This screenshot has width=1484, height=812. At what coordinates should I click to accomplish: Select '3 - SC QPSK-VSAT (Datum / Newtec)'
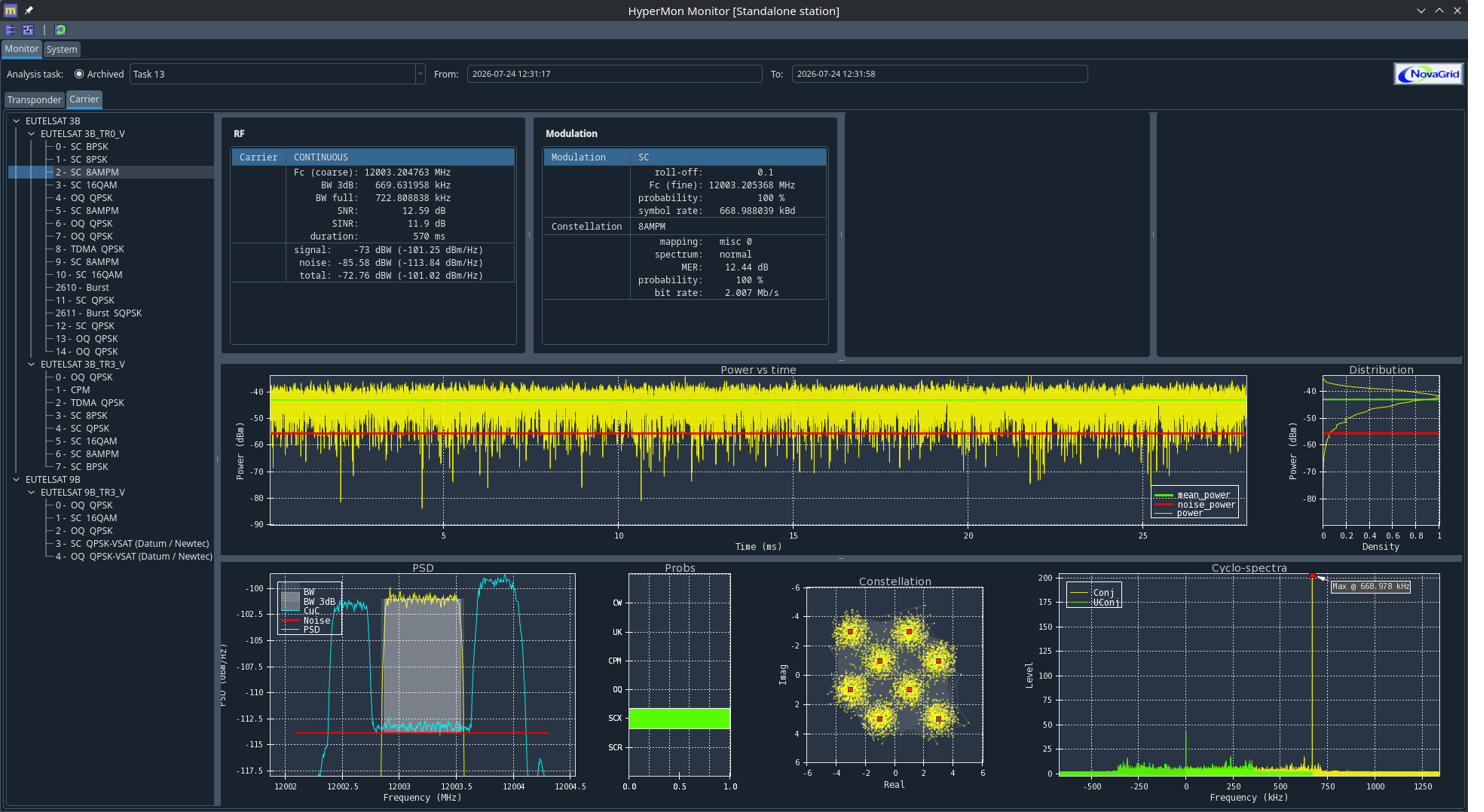coord(134,544)
